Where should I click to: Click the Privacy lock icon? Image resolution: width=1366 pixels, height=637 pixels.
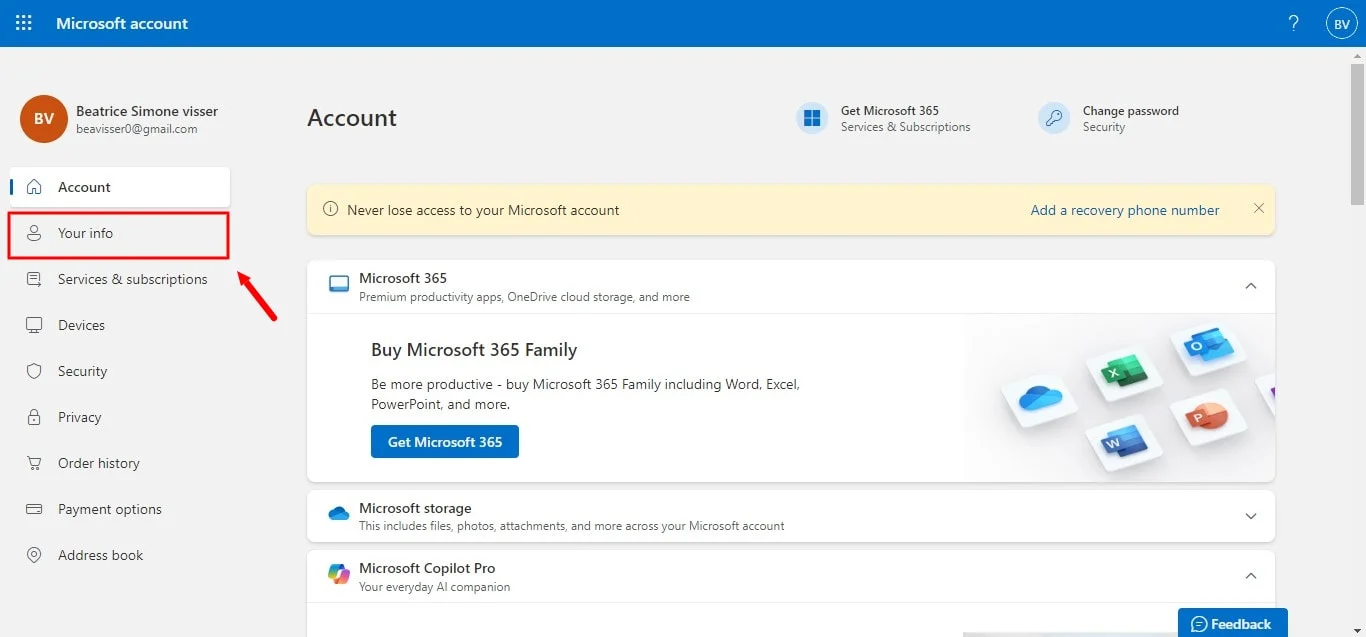coord(34,417)
